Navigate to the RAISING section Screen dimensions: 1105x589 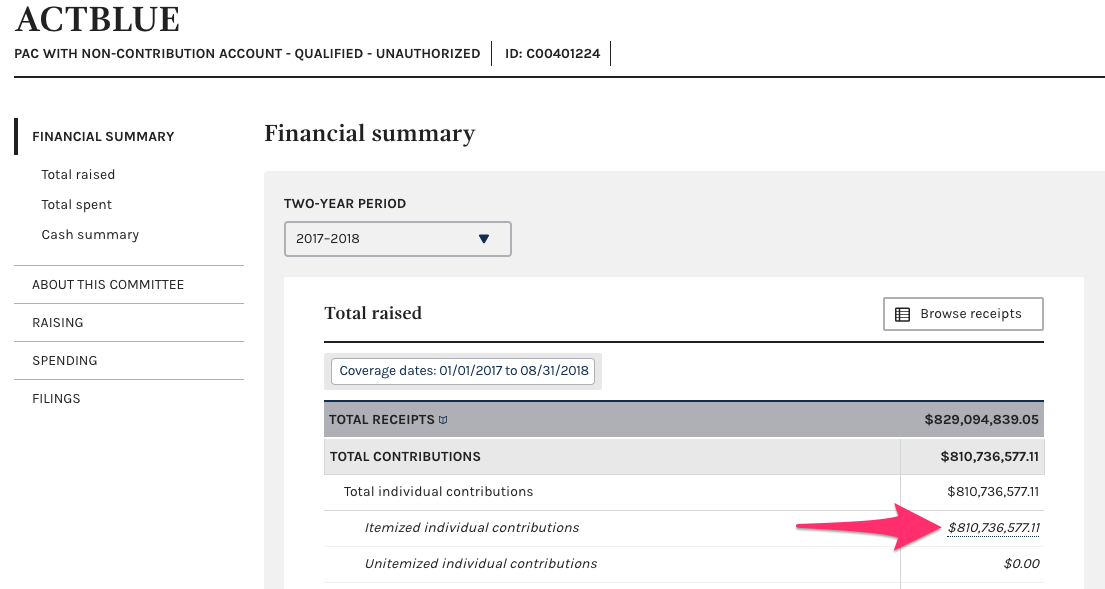[58, 323]
